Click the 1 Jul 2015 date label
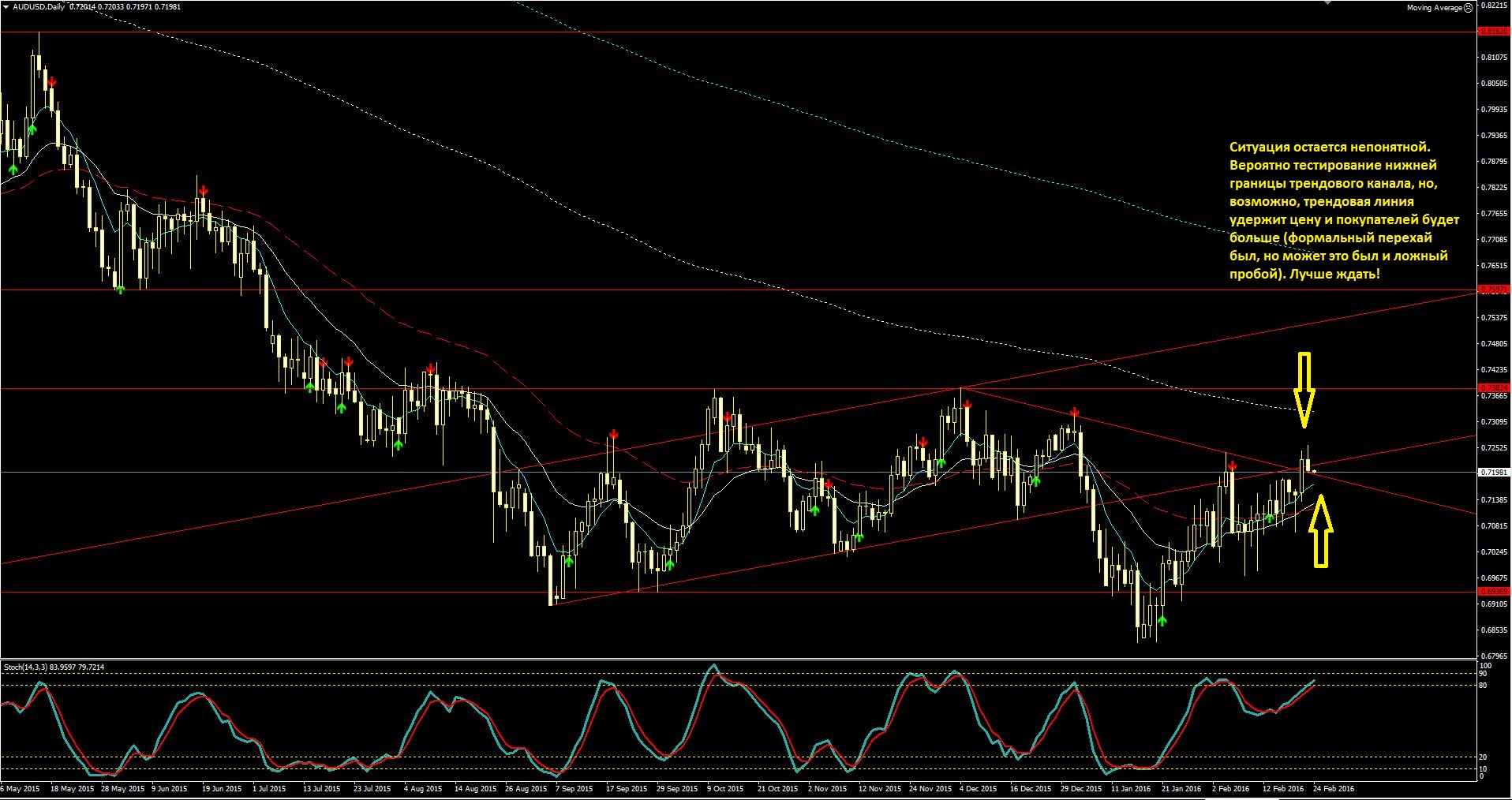Screen dimensions: 1512x800 [x=269, y=788]
